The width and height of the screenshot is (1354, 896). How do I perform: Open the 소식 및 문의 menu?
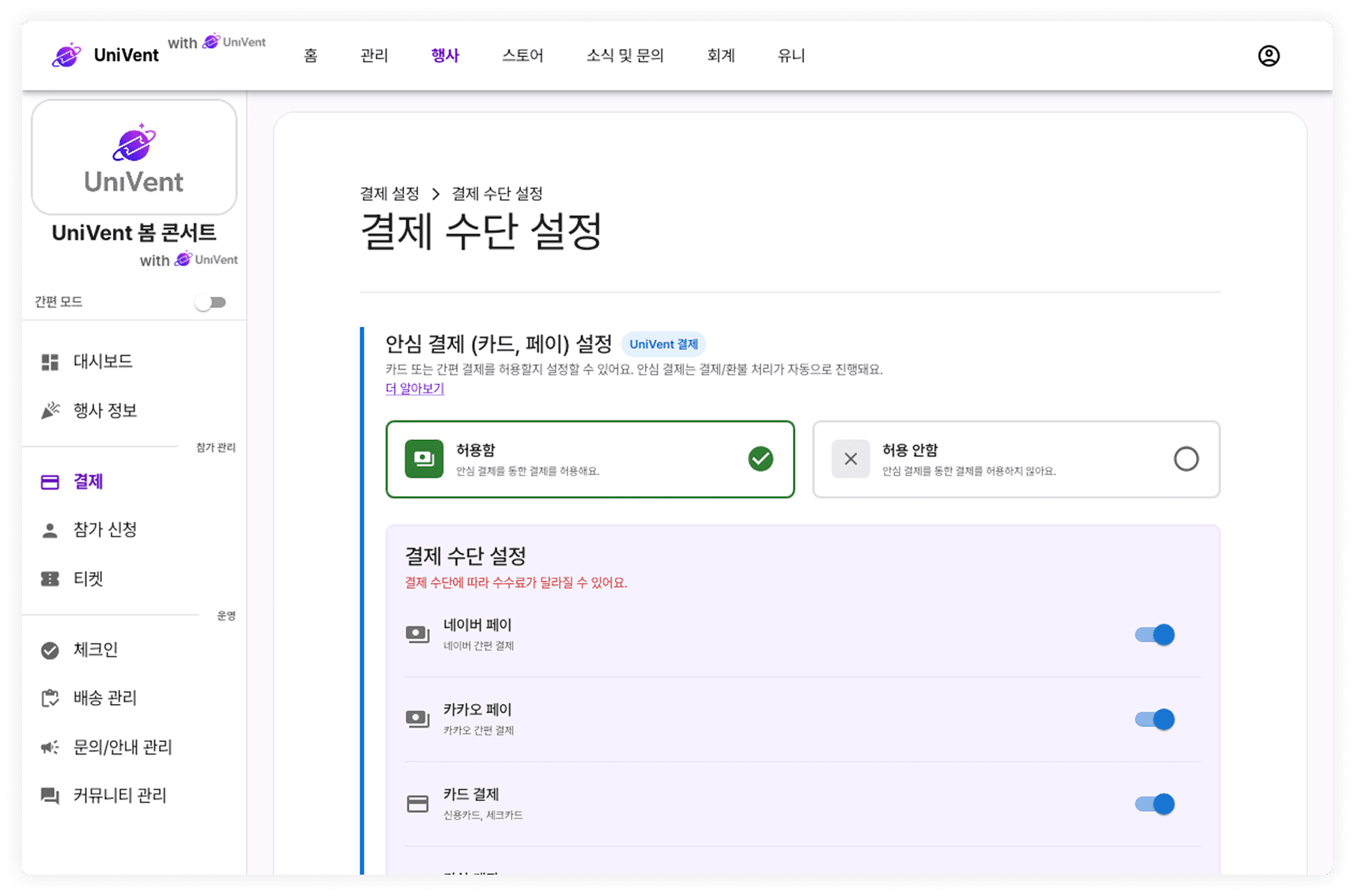click(624, 55)
